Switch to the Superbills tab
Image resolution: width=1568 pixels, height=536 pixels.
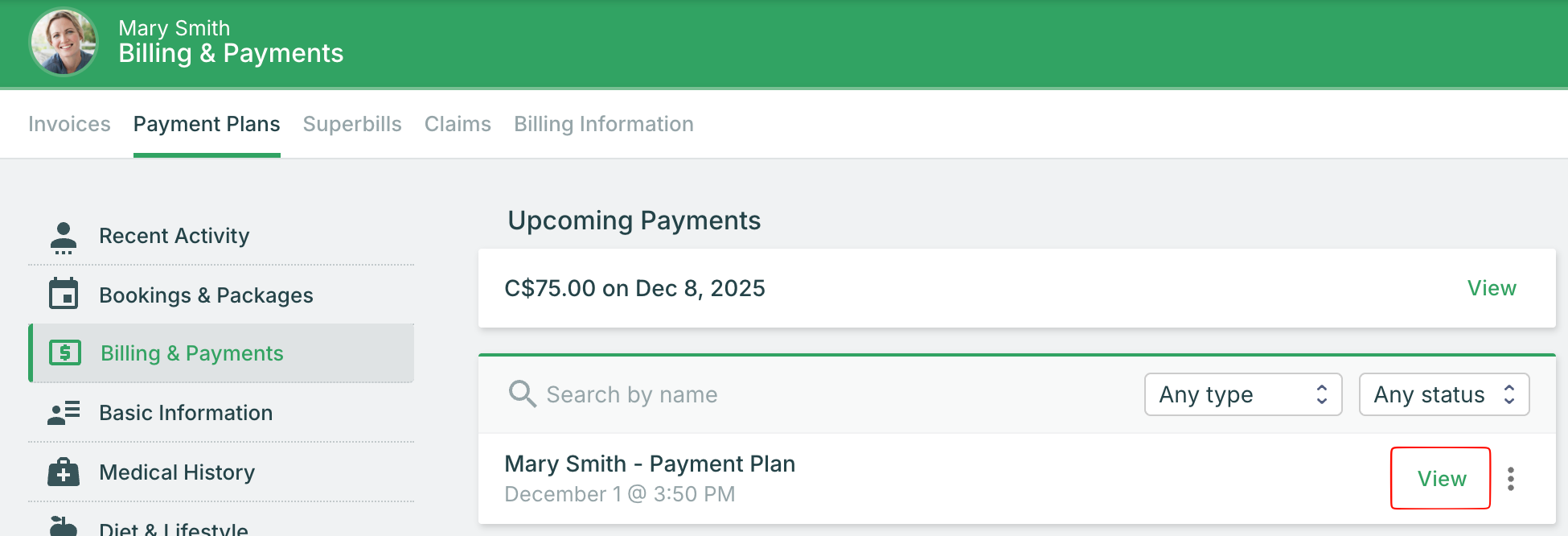(352, 124)
